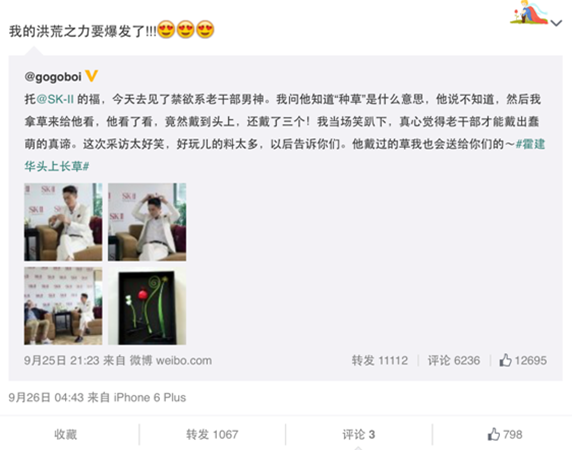Open the dropdown arrow beside the poster avatar
Screen dimensions: 572x450
[556, 23]
